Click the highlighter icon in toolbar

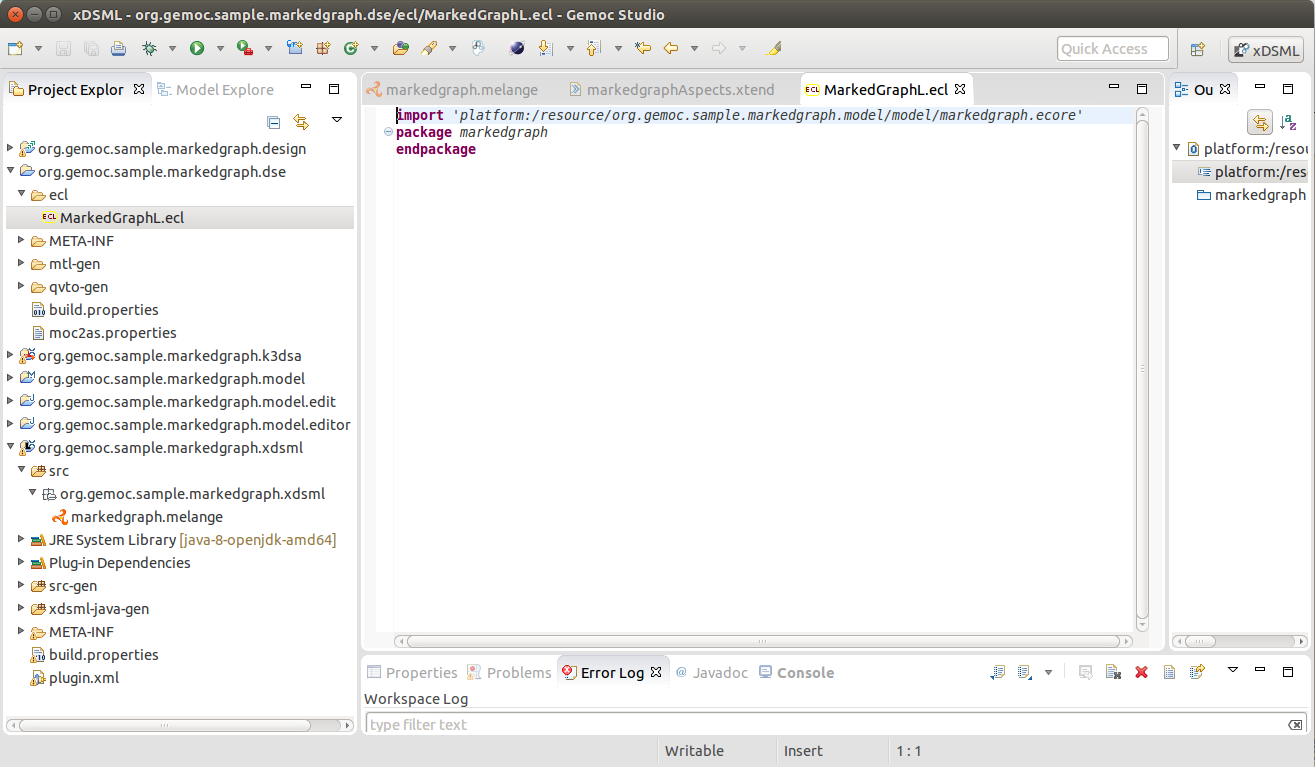coord(773,48)
